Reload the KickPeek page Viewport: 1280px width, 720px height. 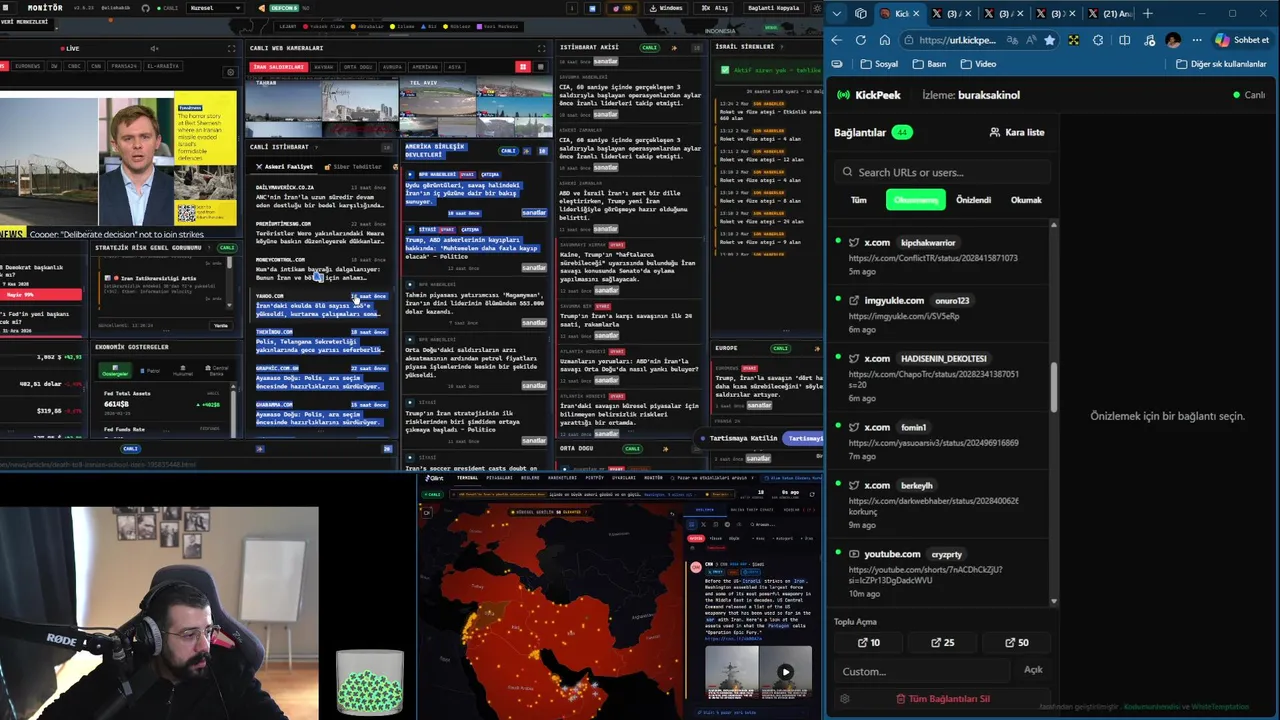[860, 40]
